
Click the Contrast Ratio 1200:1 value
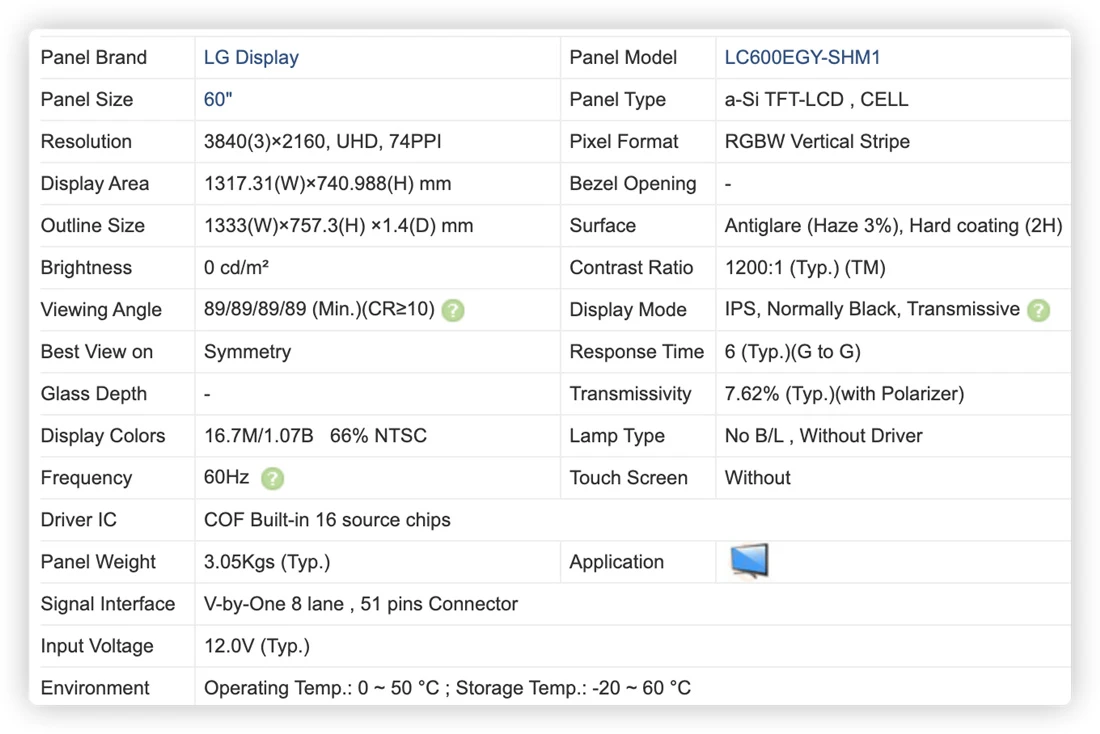pos(805,268)
